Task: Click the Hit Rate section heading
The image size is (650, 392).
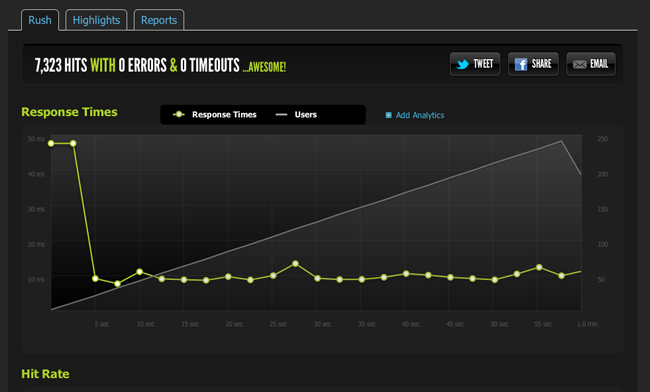Action: click(x=45, y=374)
